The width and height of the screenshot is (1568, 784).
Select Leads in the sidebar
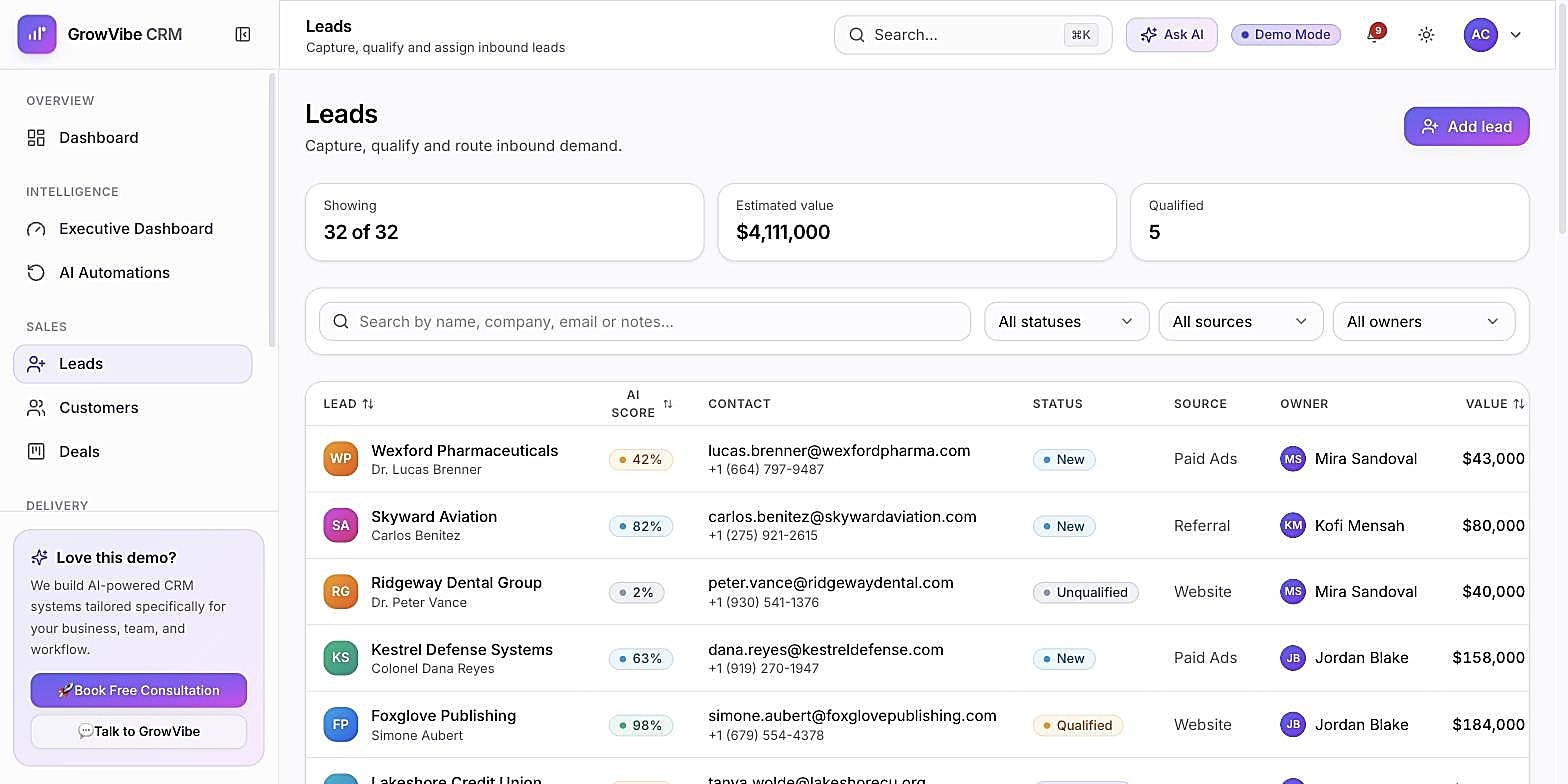tap(133, 364)
